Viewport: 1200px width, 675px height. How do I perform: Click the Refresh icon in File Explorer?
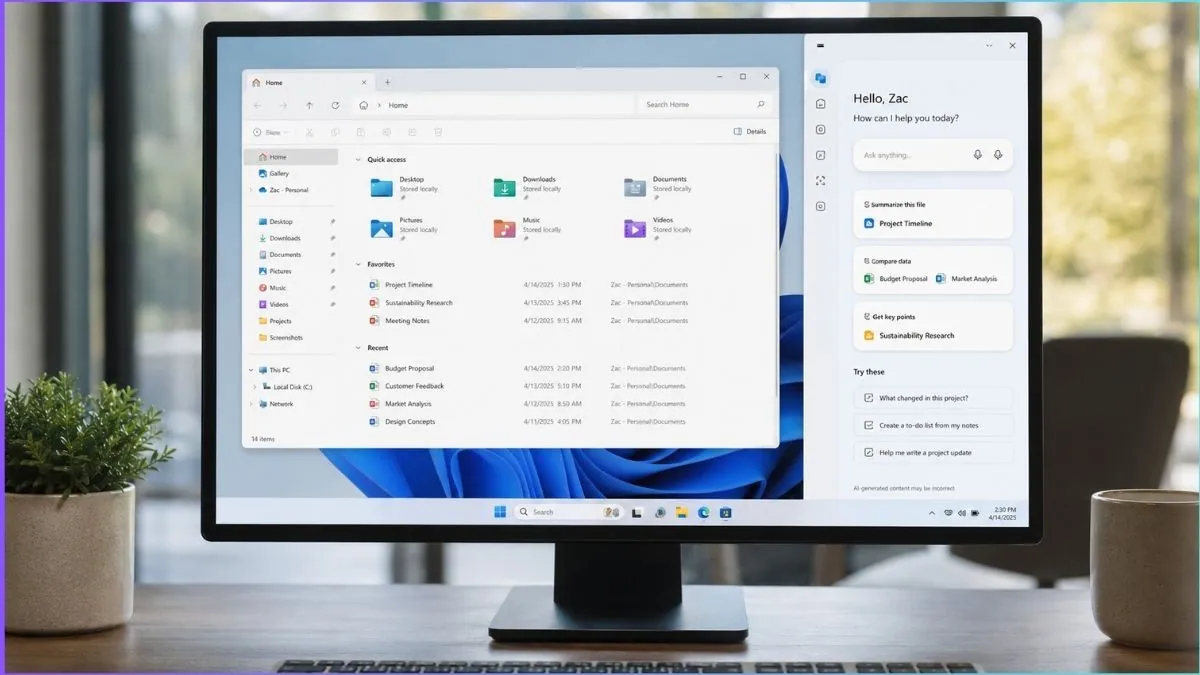(335, 105)
